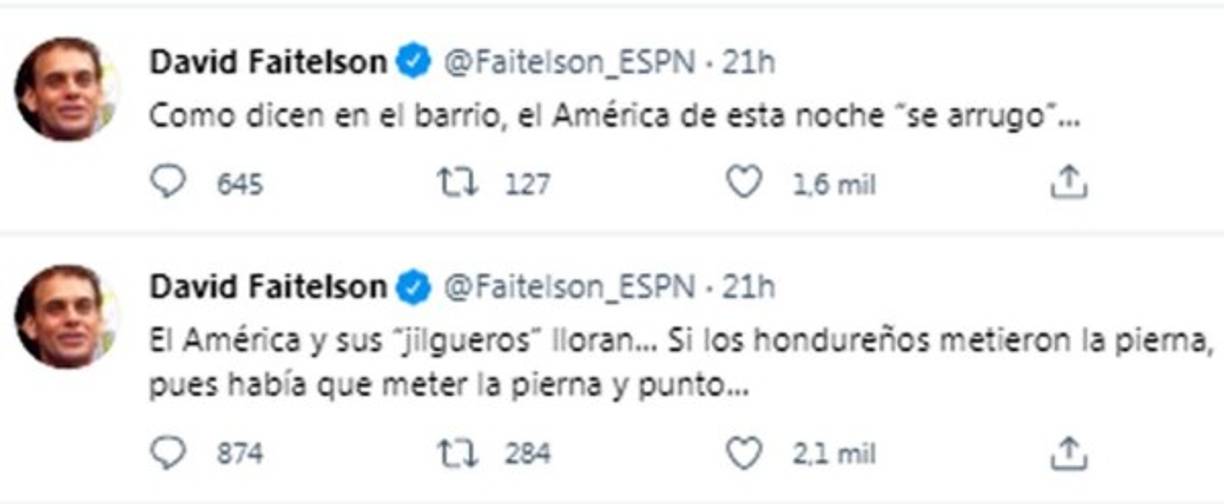Like the tweet with 2,1 mil likes
Image resolution: width=1224 pixels, height=504 pixels.
click(x=744, y=453)
